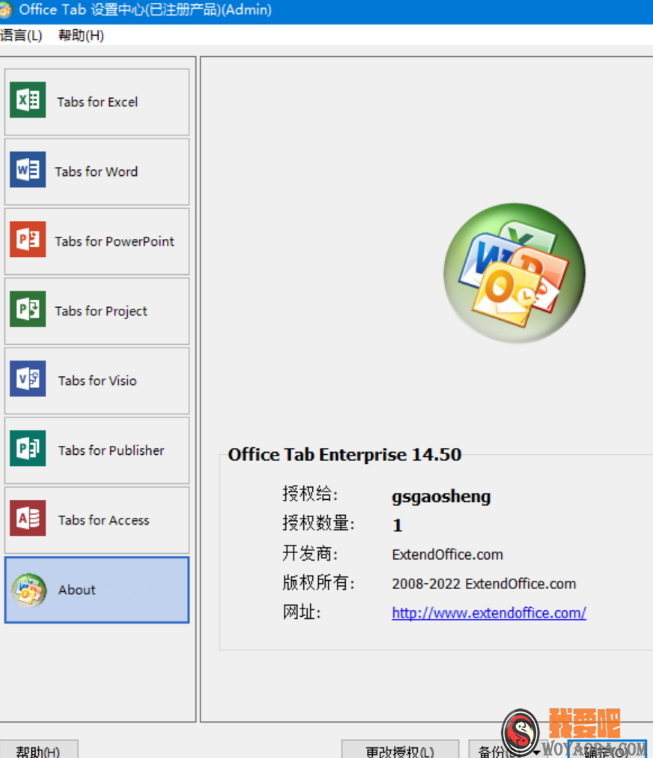Click the PowerPoint icon in the sidebar
The height and width of the screenshot is (758, 653).
coord(28,239)
